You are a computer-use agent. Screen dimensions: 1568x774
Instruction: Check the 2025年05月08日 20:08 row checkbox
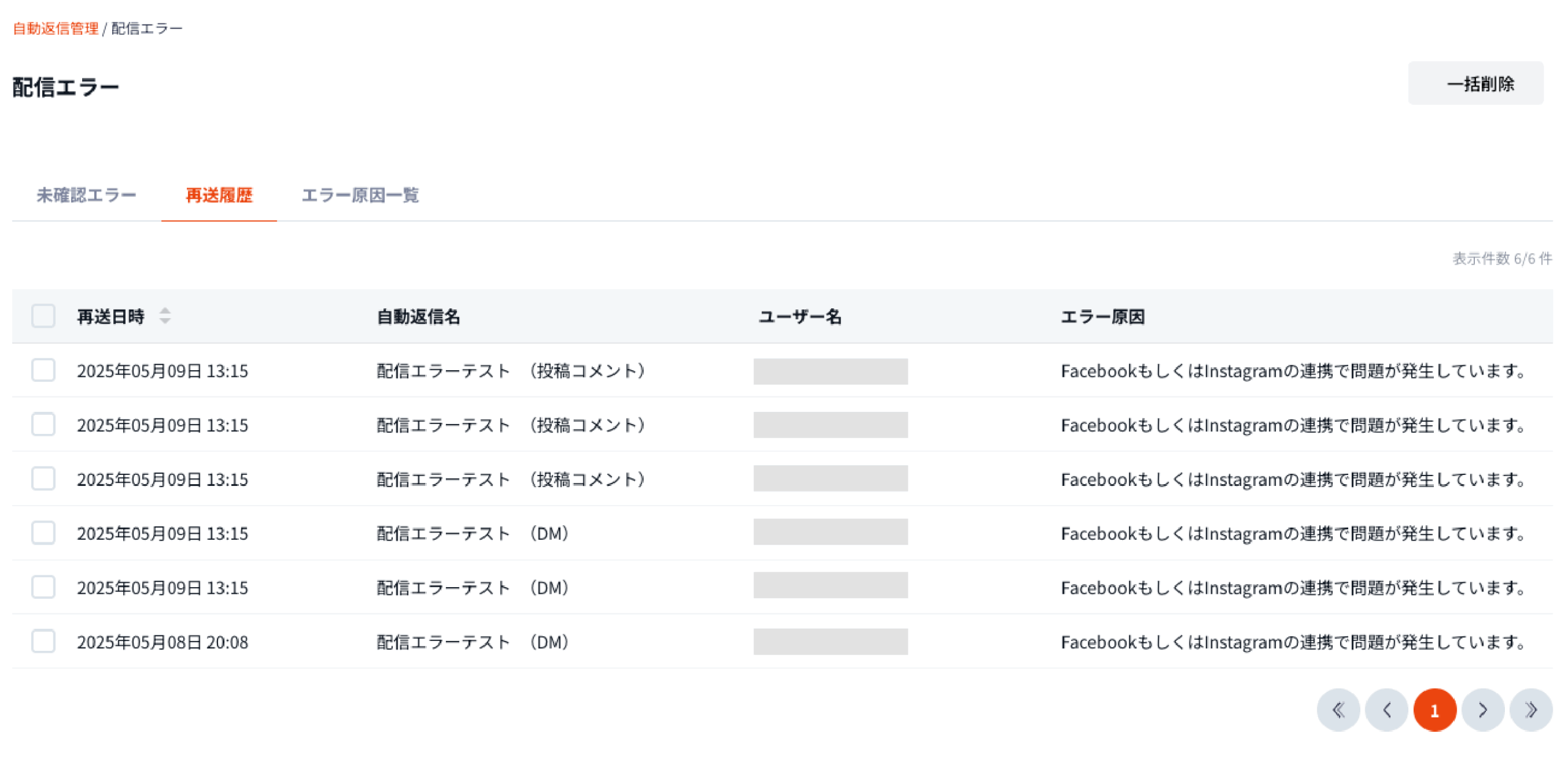[x=43, y=641]
